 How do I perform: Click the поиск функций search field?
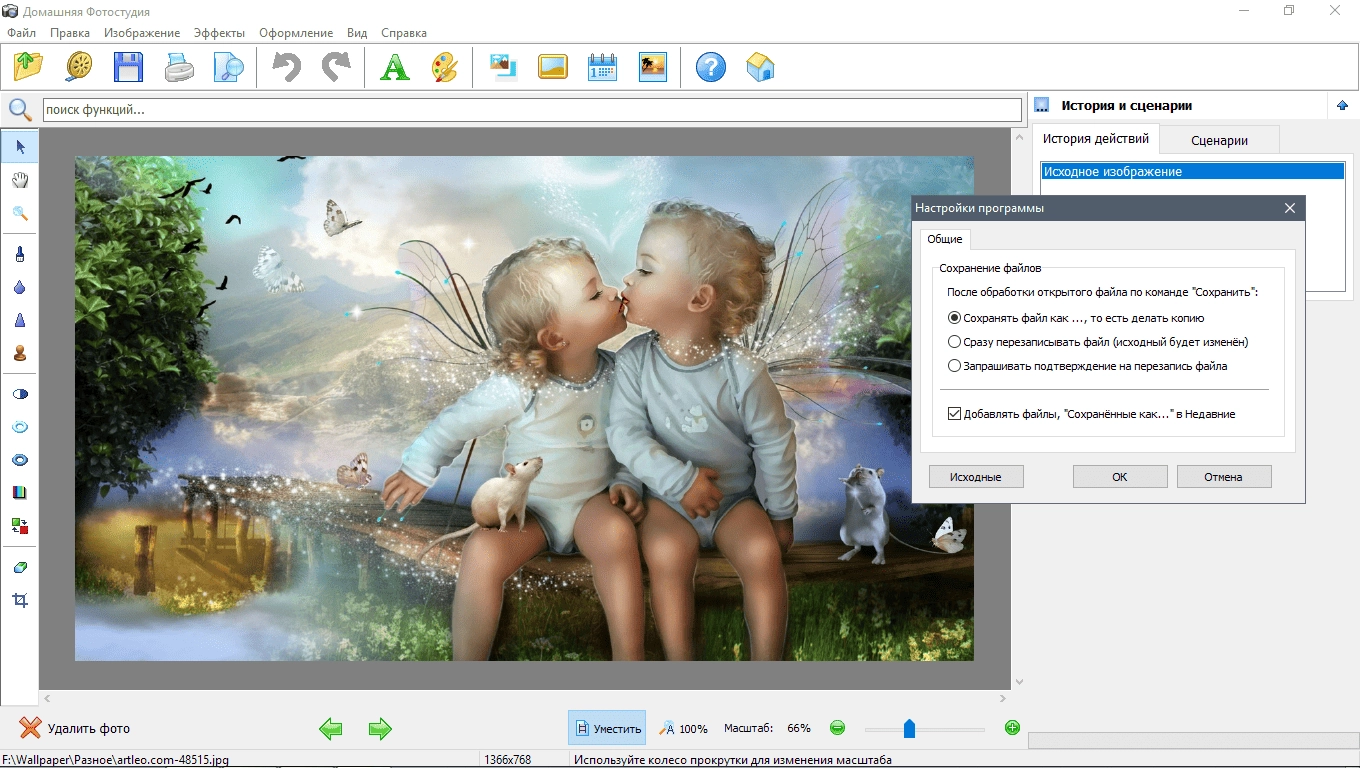click(532, 110)
